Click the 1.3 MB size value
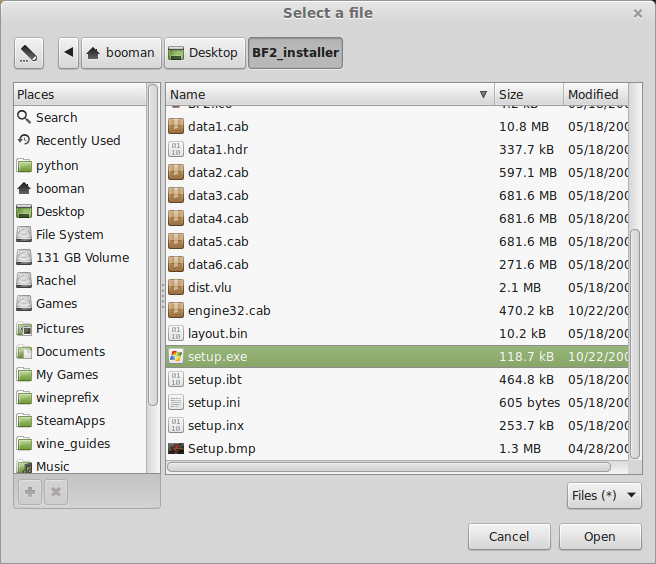656x564 pixels. click(x=520, y=449)
